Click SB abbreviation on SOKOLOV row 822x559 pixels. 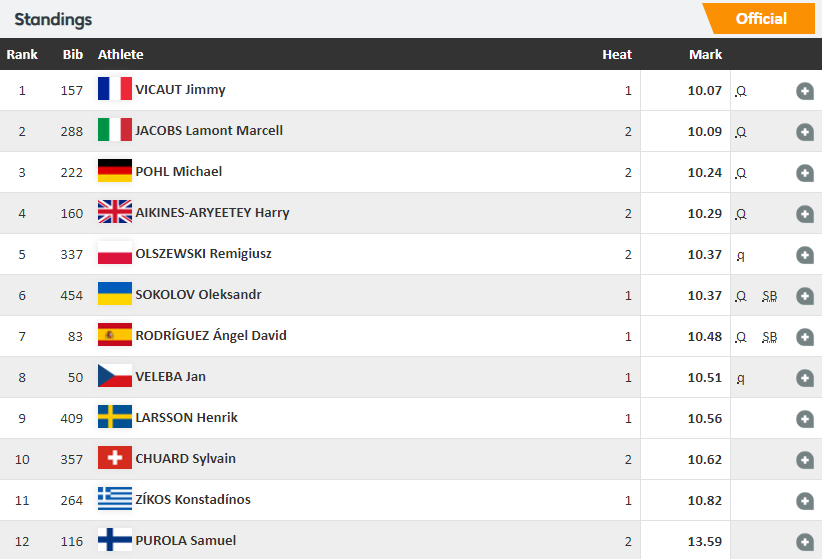(x=770, y=296)
